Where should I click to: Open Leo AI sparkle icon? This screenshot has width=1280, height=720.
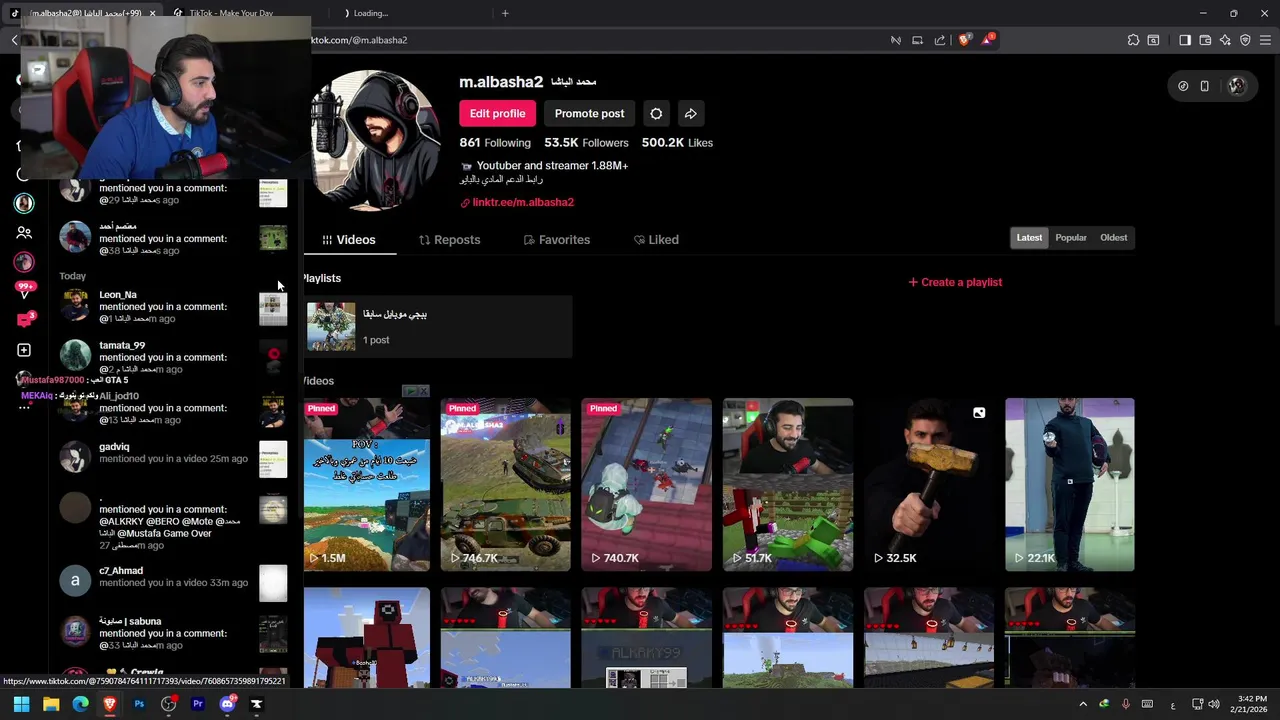coord(1225,40)
